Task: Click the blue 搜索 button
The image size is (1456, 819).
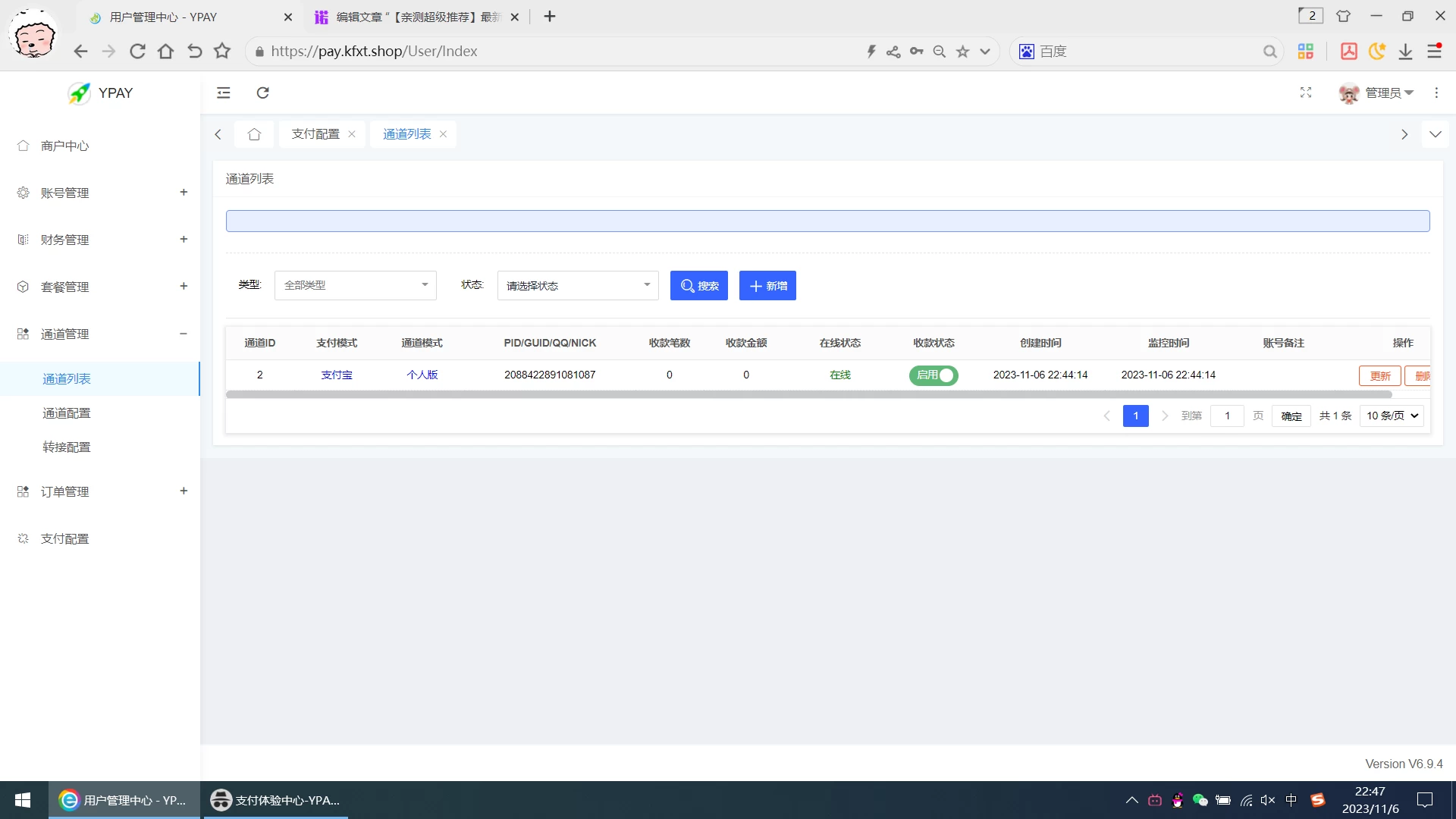Action: [698, 285]
